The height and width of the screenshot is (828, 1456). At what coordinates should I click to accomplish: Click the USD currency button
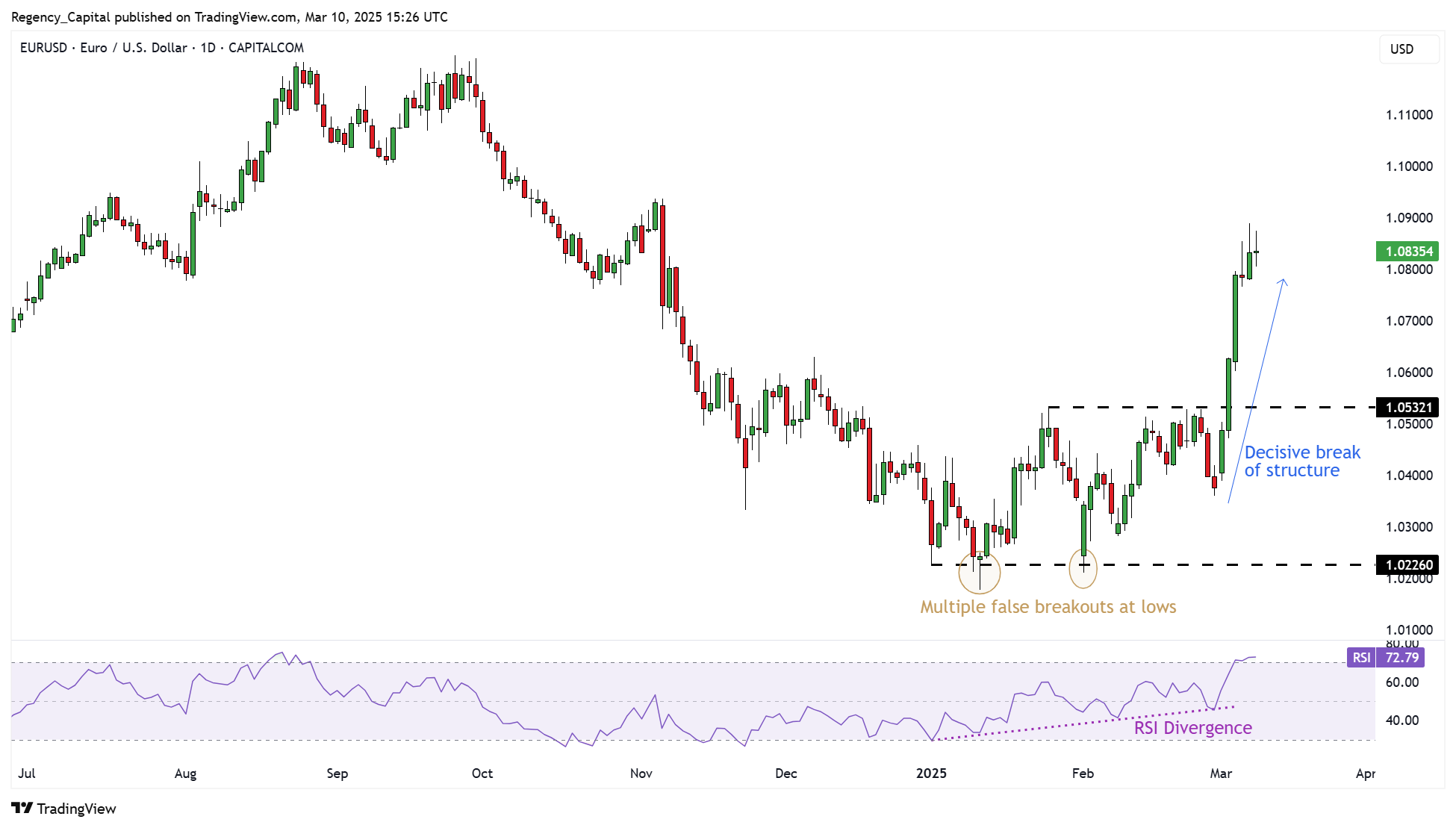pos(1408,49)
